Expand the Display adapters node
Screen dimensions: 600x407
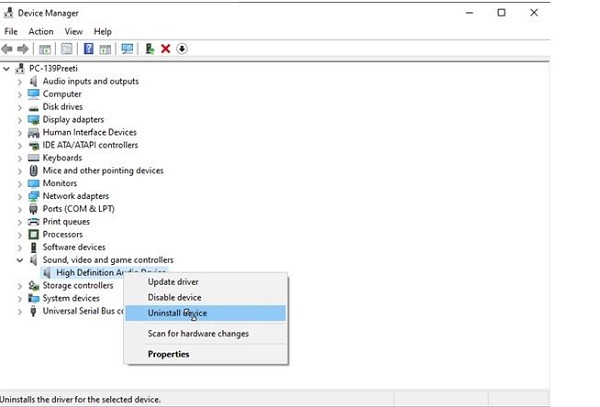pos(20,120)
